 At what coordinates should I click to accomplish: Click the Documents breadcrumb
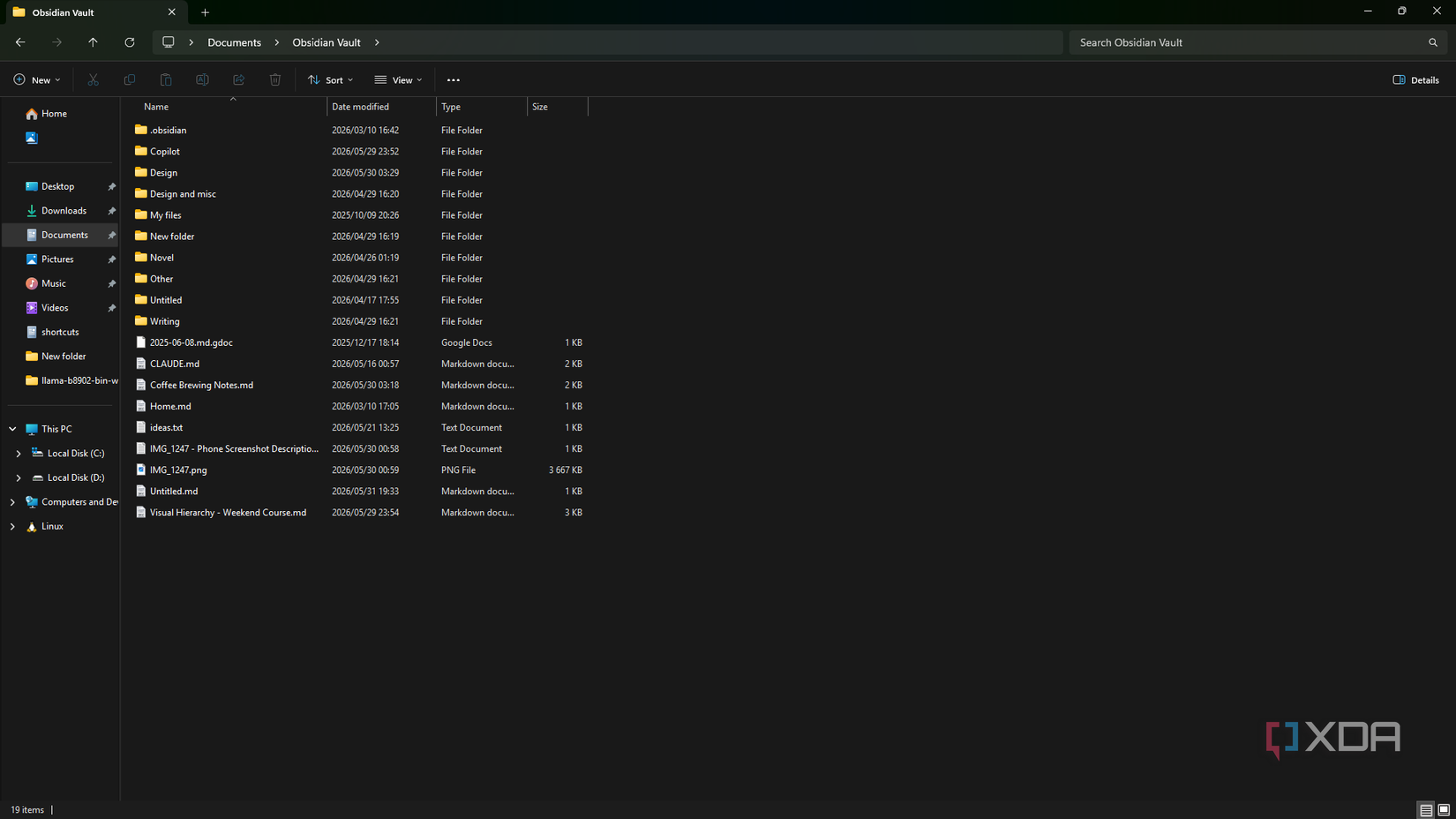point(234,42)
